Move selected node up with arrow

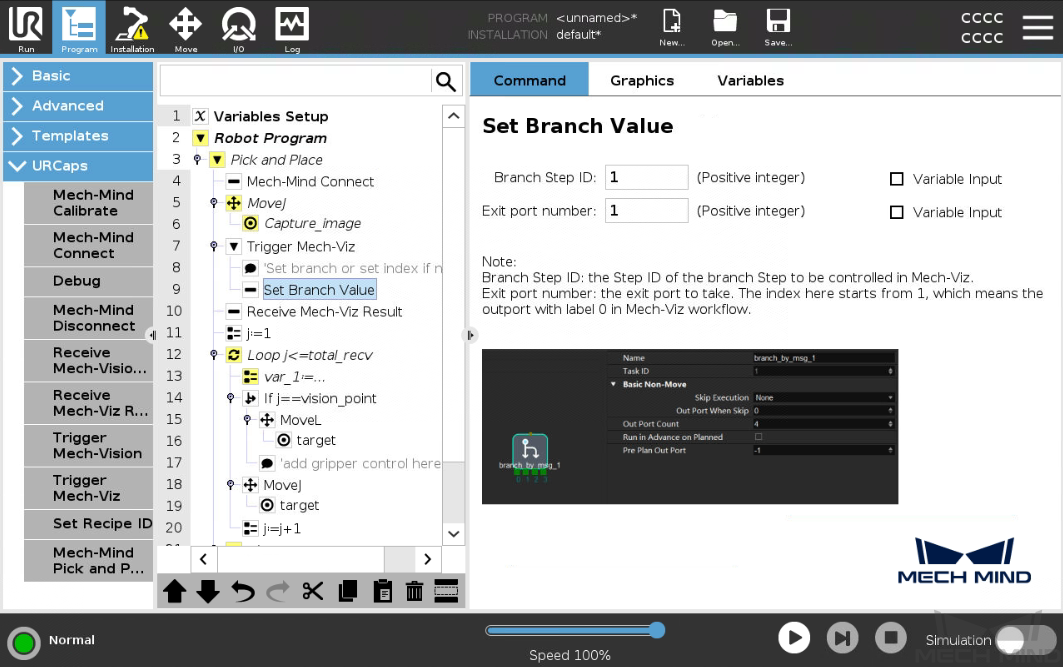pyautogui.click(x=174, y=591)
